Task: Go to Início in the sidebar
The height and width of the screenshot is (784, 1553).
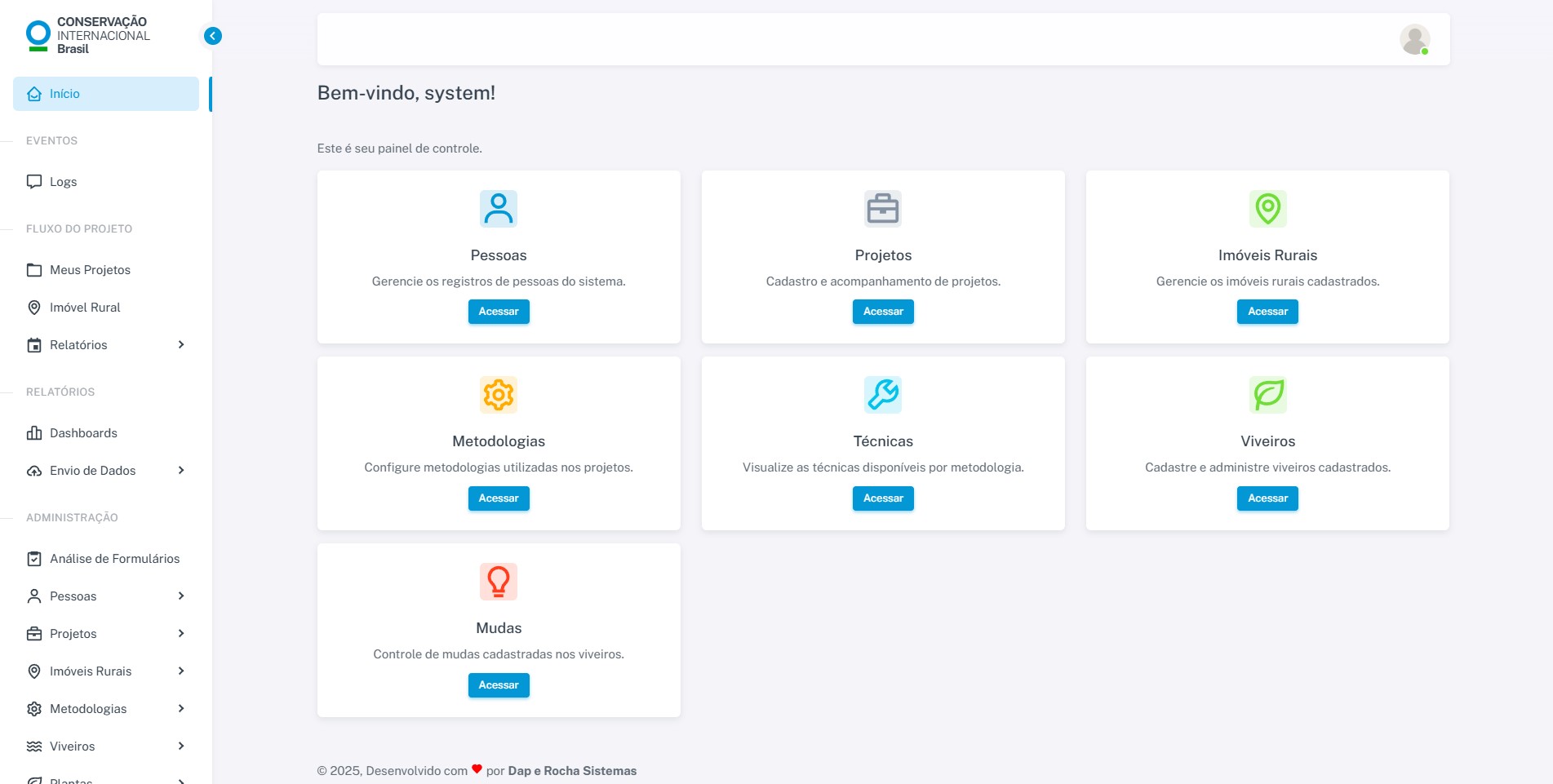Action: pyautogui.click(x=106, y=94)
